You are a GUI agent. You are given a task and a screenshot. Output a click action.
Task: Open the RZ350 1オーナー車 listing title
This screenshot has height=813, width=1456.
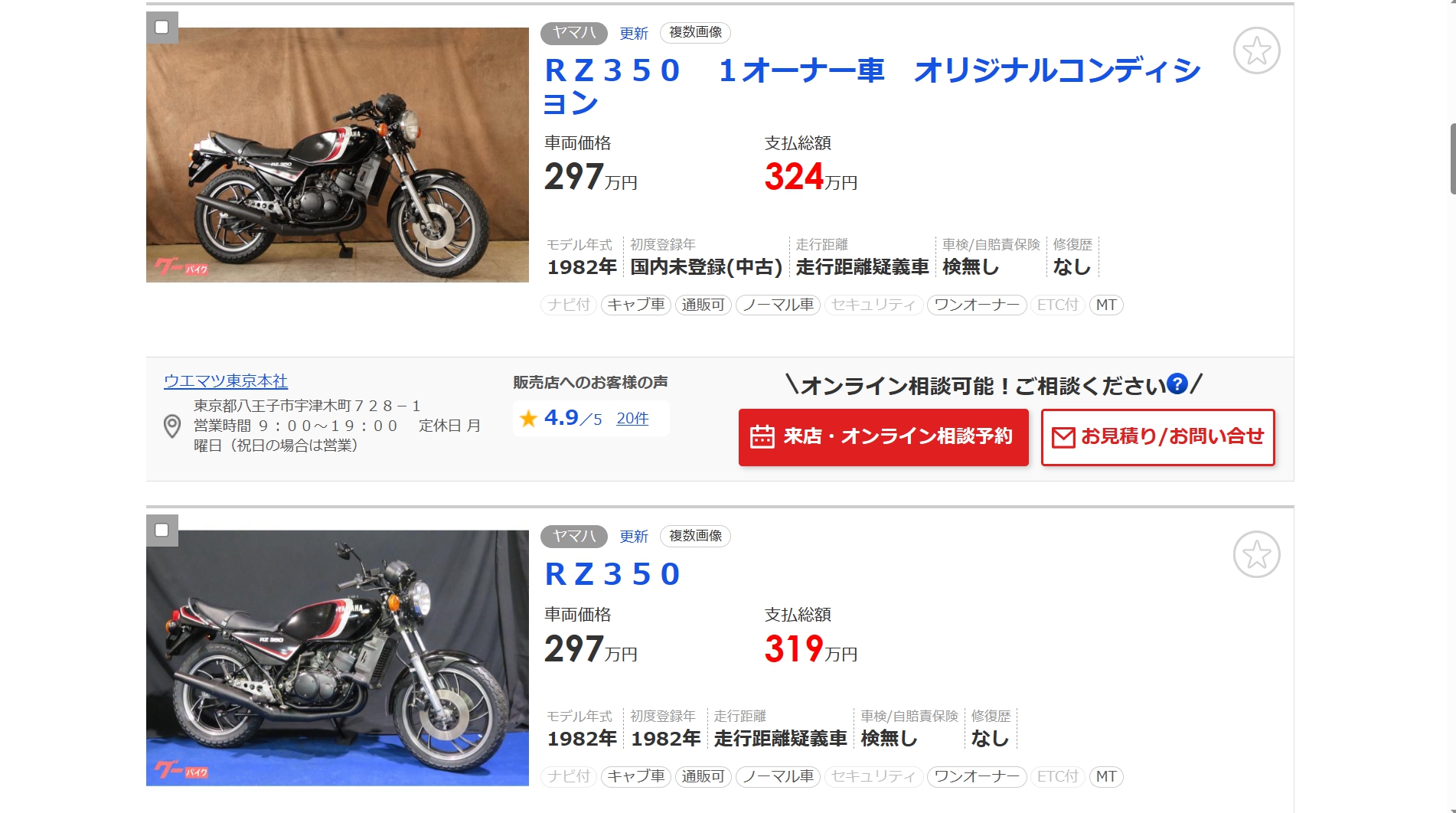873,86
